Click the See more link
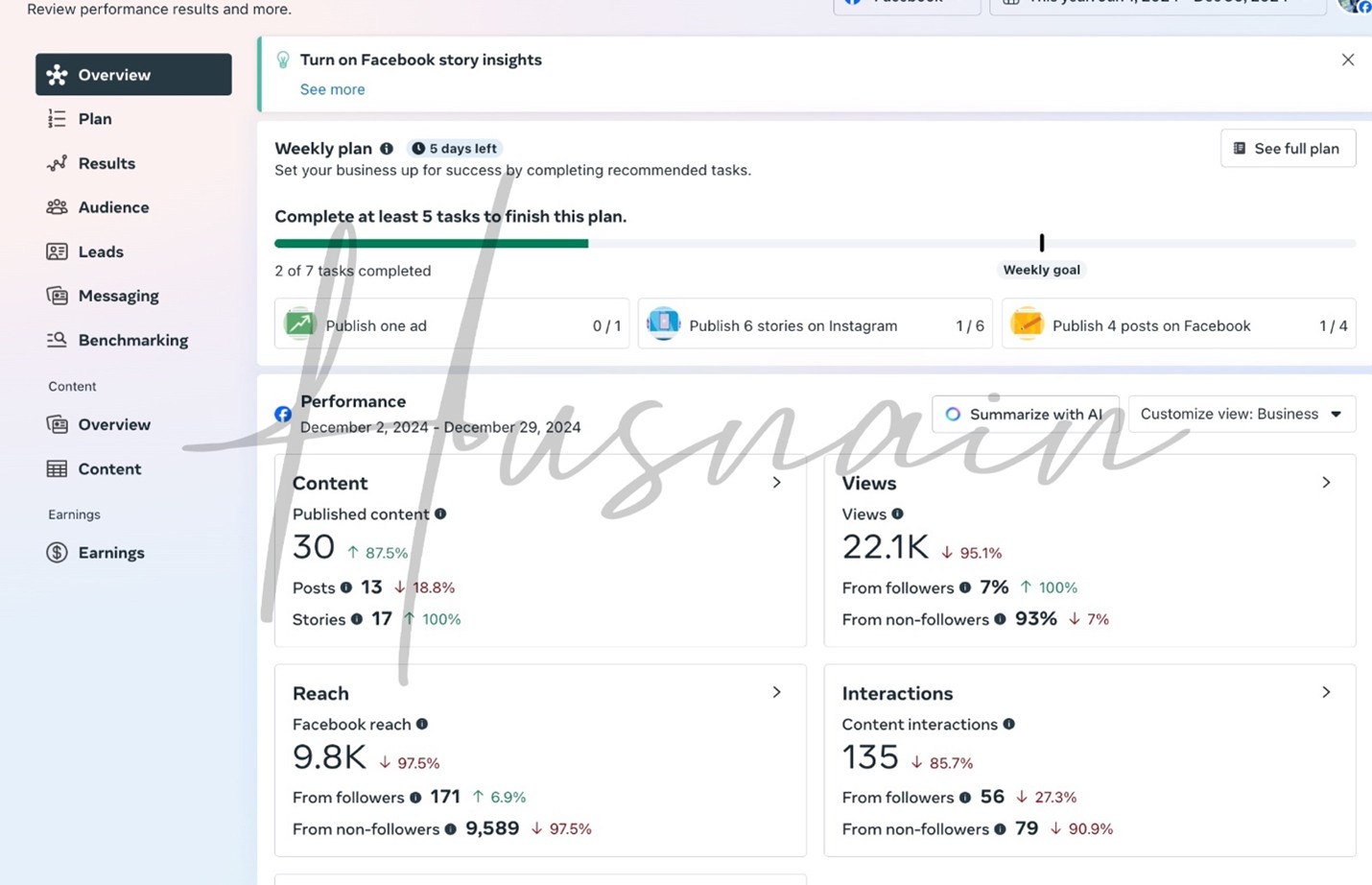Image resolution: width=1372 pixels, height=885 pixels. [332, 89]
